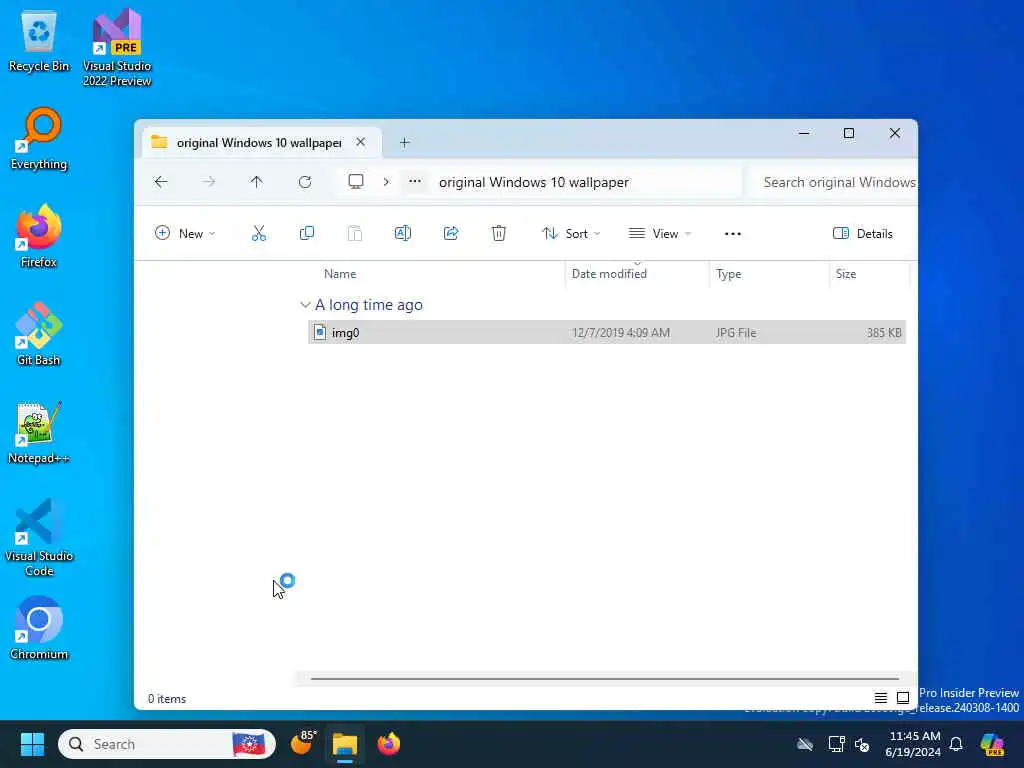Minimize the File Explorer window
This screenshot has width=1024, height=768.
[x=804, y=133]
